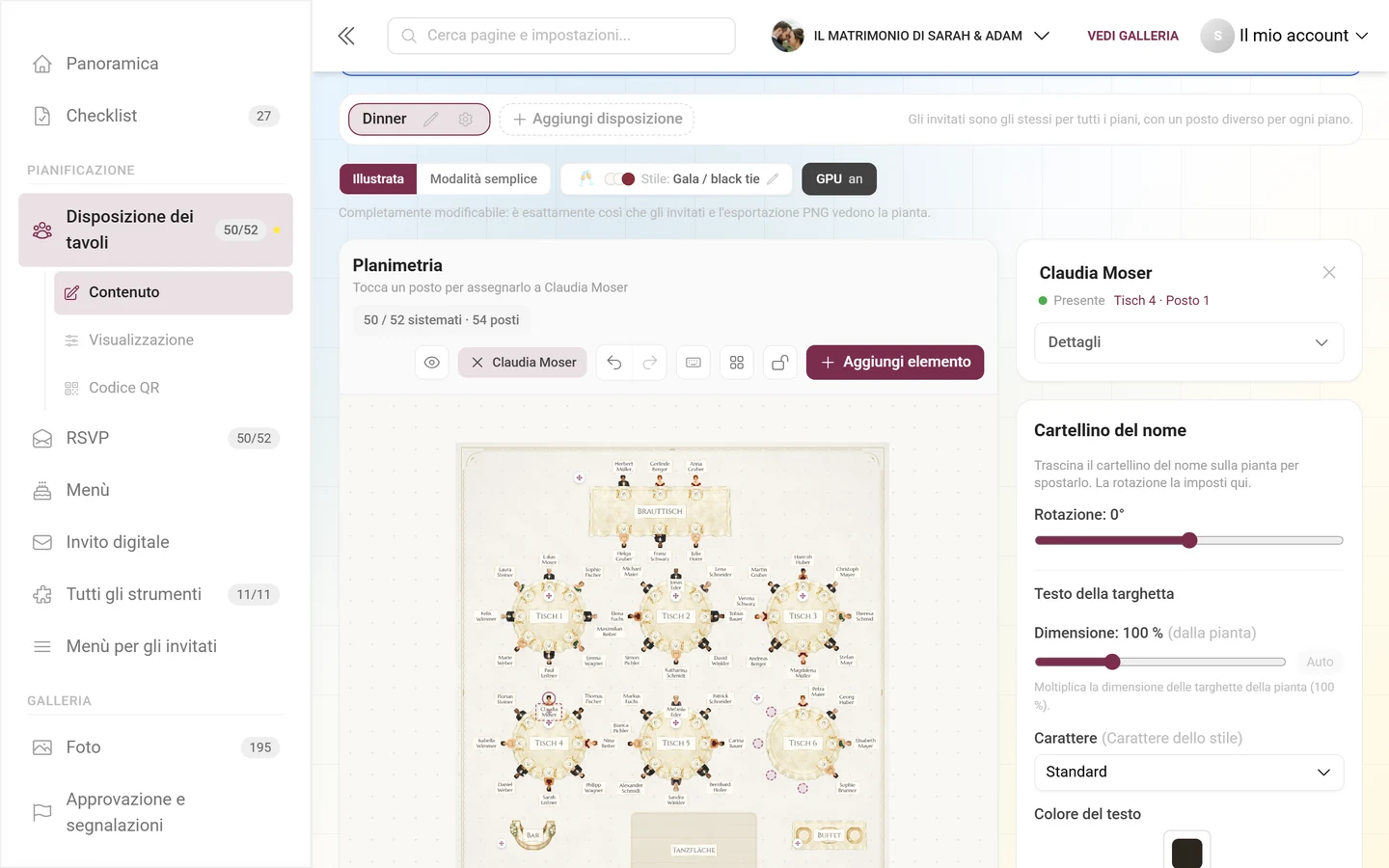
Task: Select the Illustrata mode
Action: click(378, 179)
